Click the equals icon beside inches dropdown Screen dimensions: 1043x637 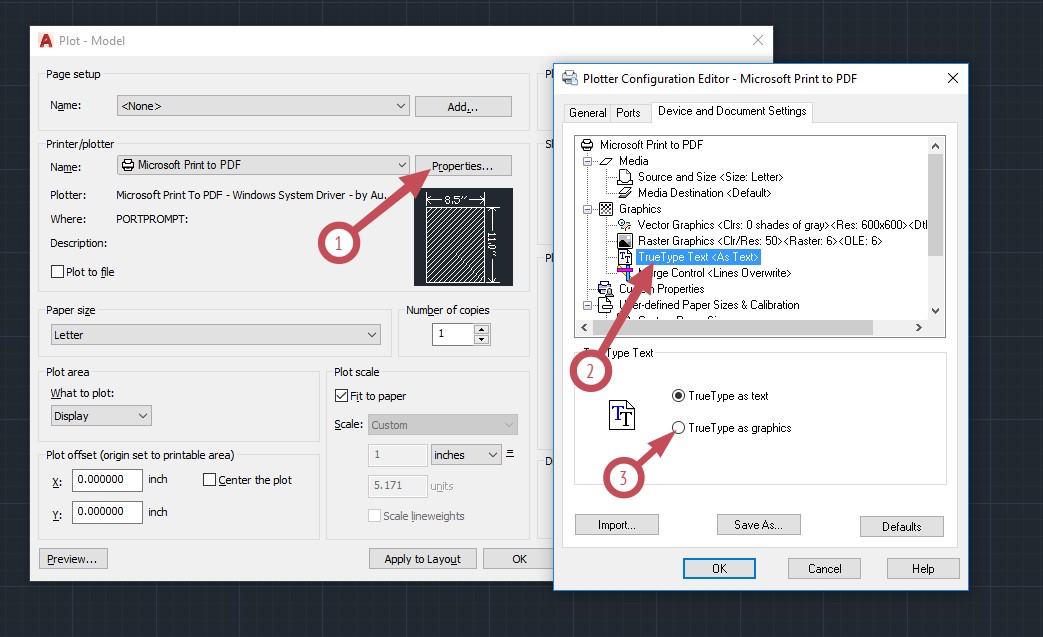tap(510, 453)
